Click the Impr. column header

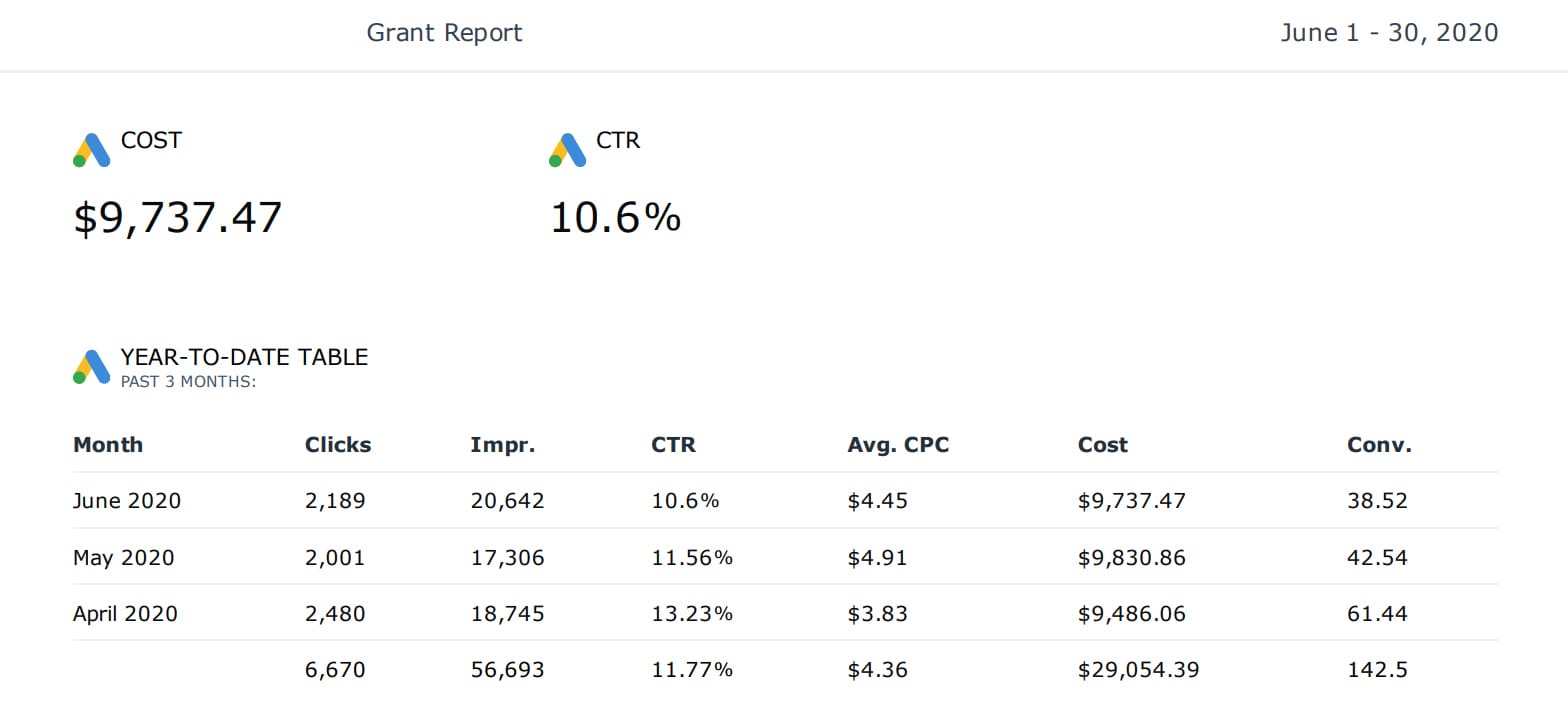(503, 445)
